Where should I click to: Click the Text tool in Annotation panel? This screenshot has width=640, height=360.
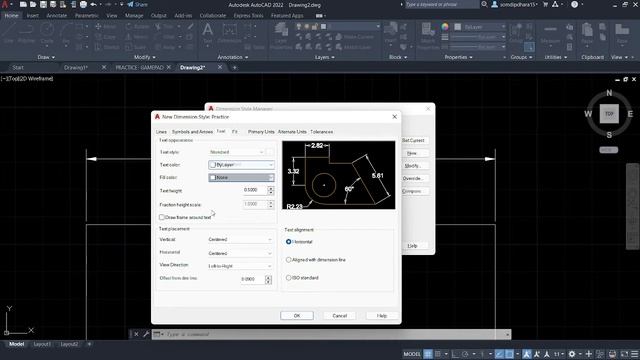coord(207,33)
